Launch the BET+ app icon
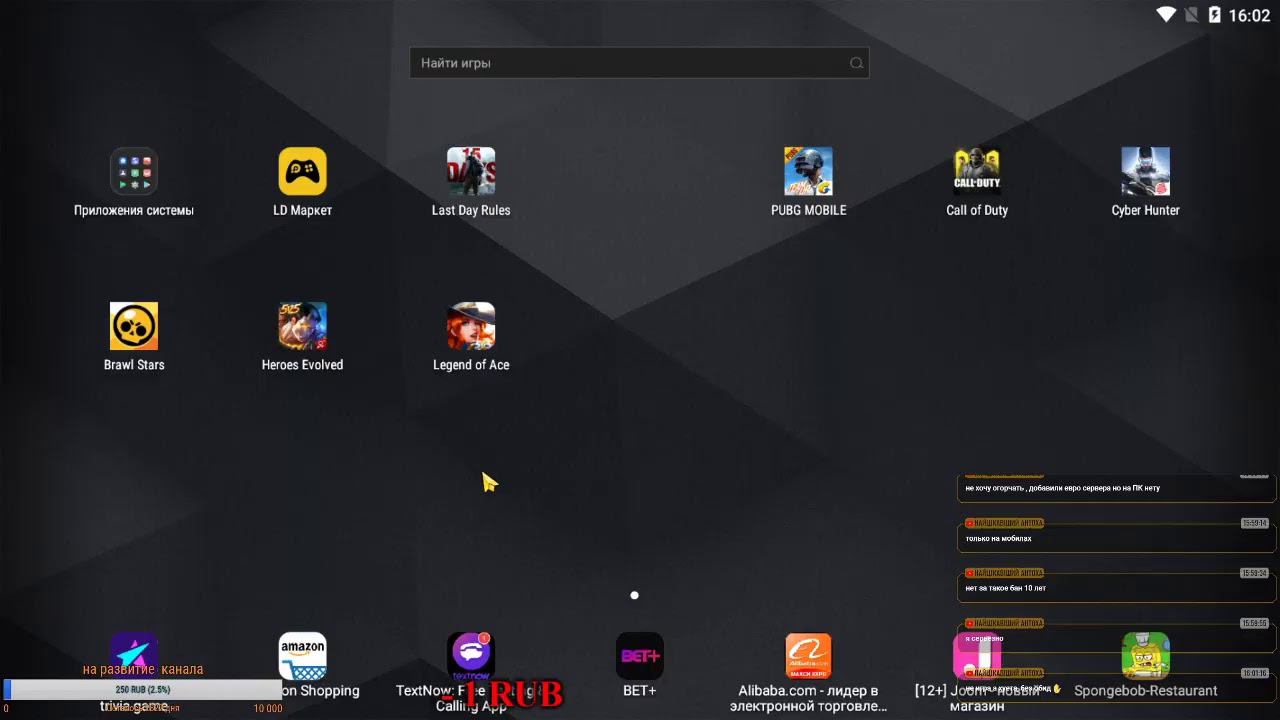The width and height of the screenshot is (1280, 720). coord(640,656)
